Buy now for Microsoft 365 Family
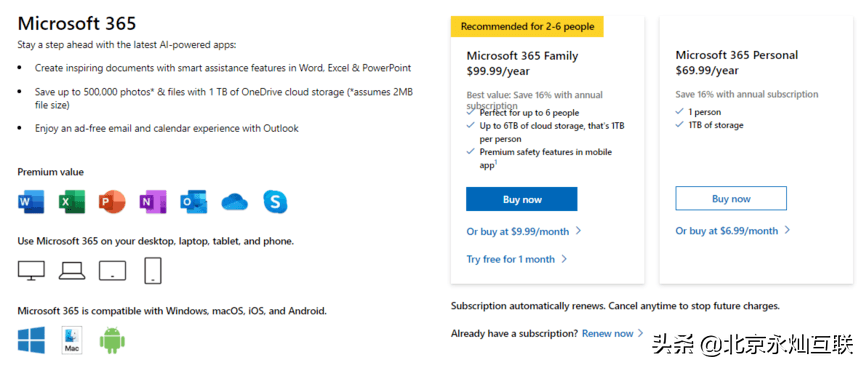 (x=522, y=200)
